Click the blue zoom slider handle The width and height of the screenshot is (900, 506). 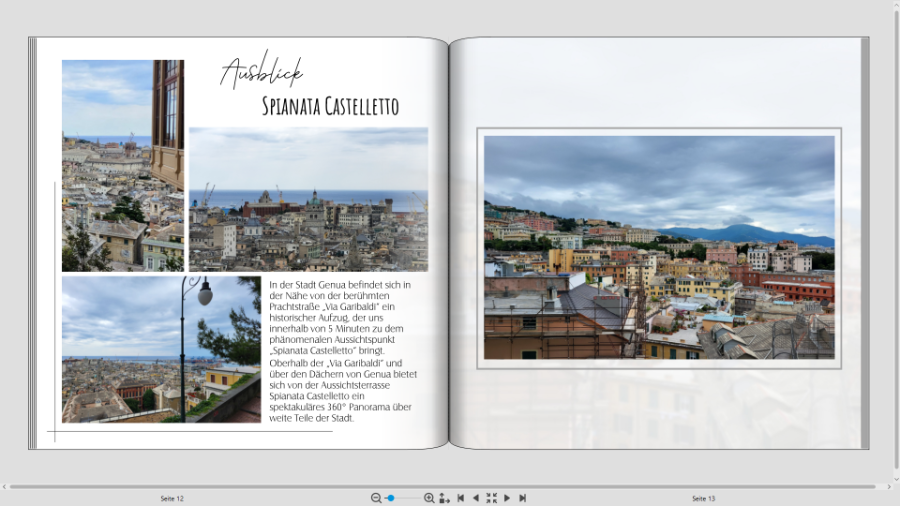(x=391, y=498)
